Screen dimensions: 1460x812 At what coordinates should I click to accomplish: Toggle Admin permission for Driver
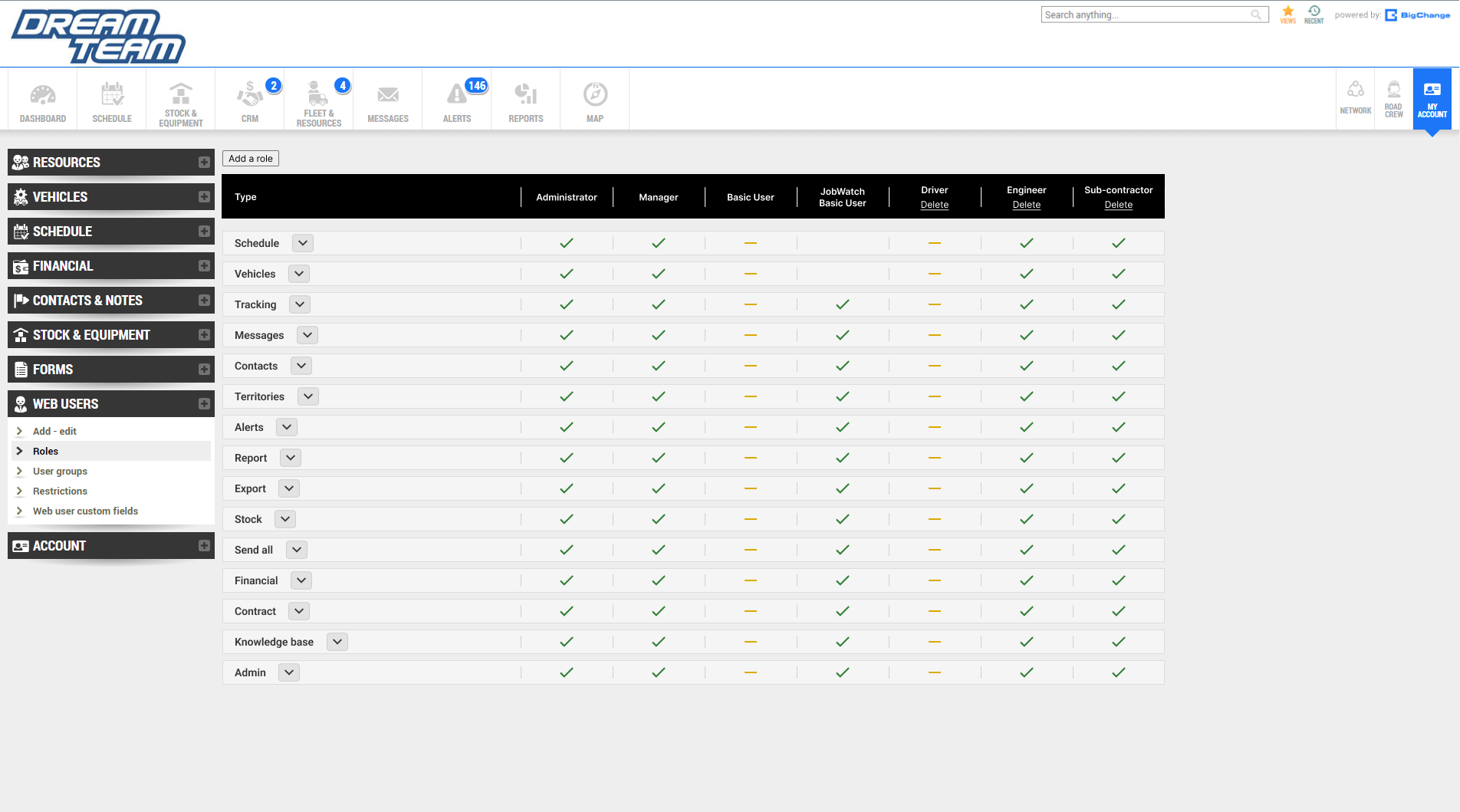(x=935, y=672)
